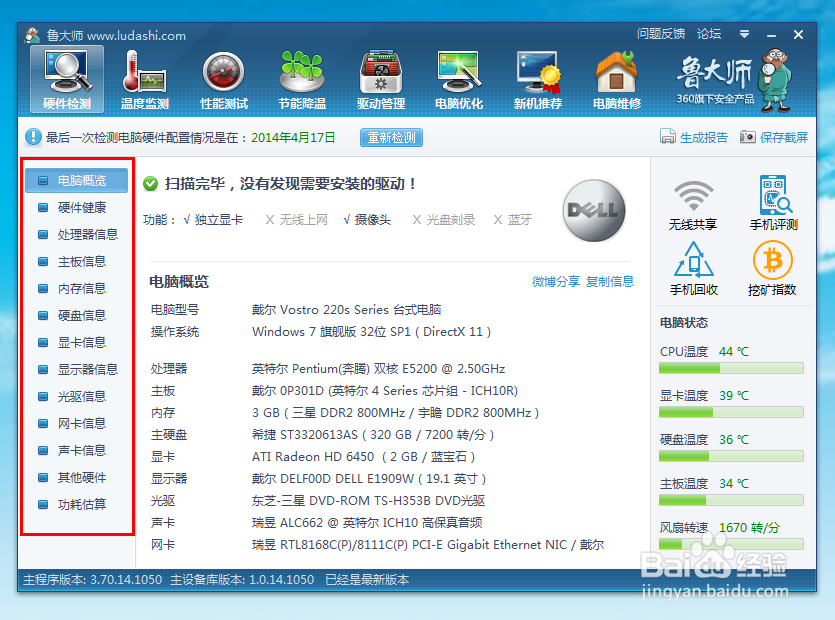Open the 电脑维修 computer repair section

point(617,79)
